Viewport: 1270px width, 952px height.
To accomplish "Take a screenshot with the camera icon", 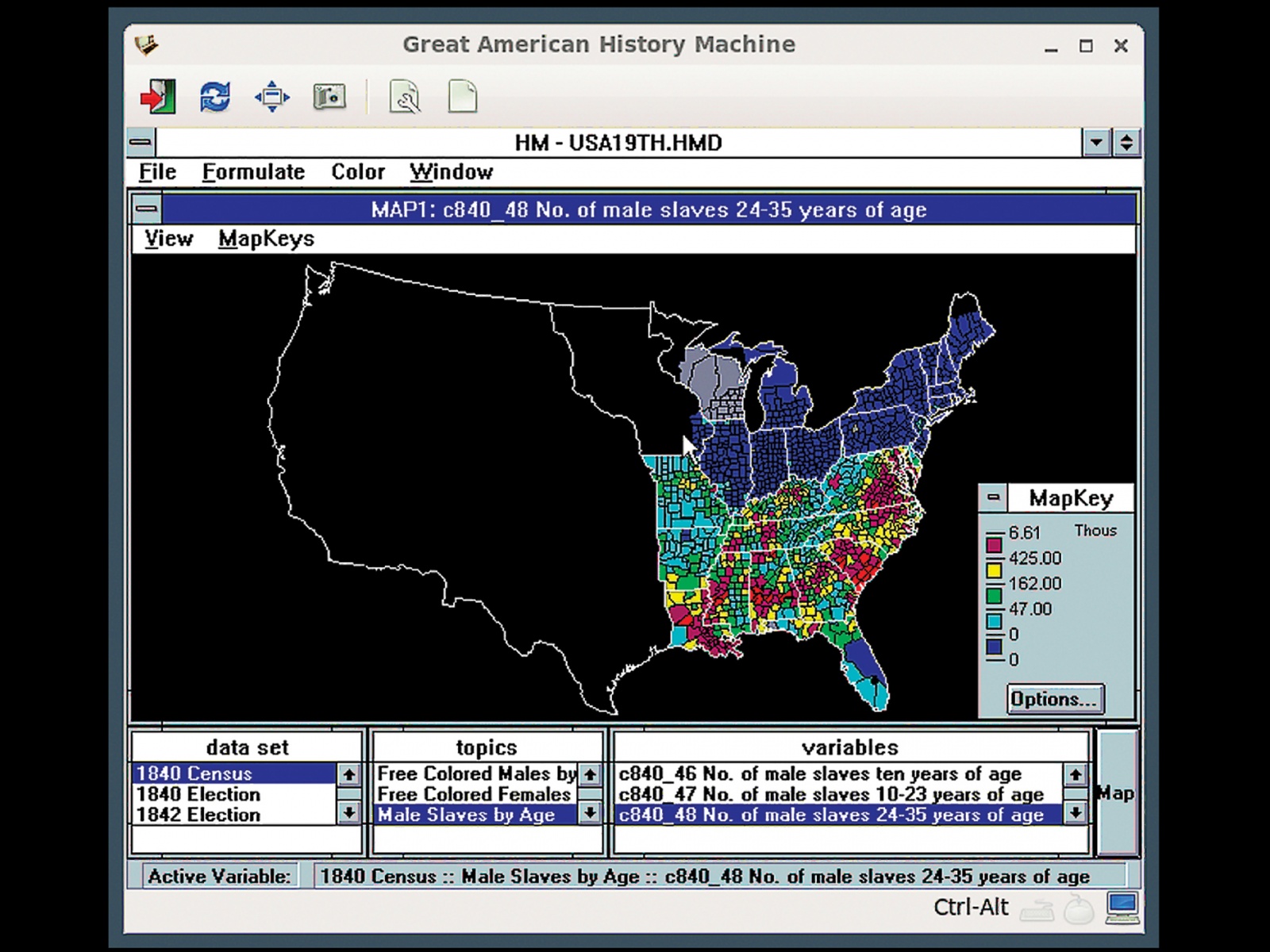I will point(329,97).
